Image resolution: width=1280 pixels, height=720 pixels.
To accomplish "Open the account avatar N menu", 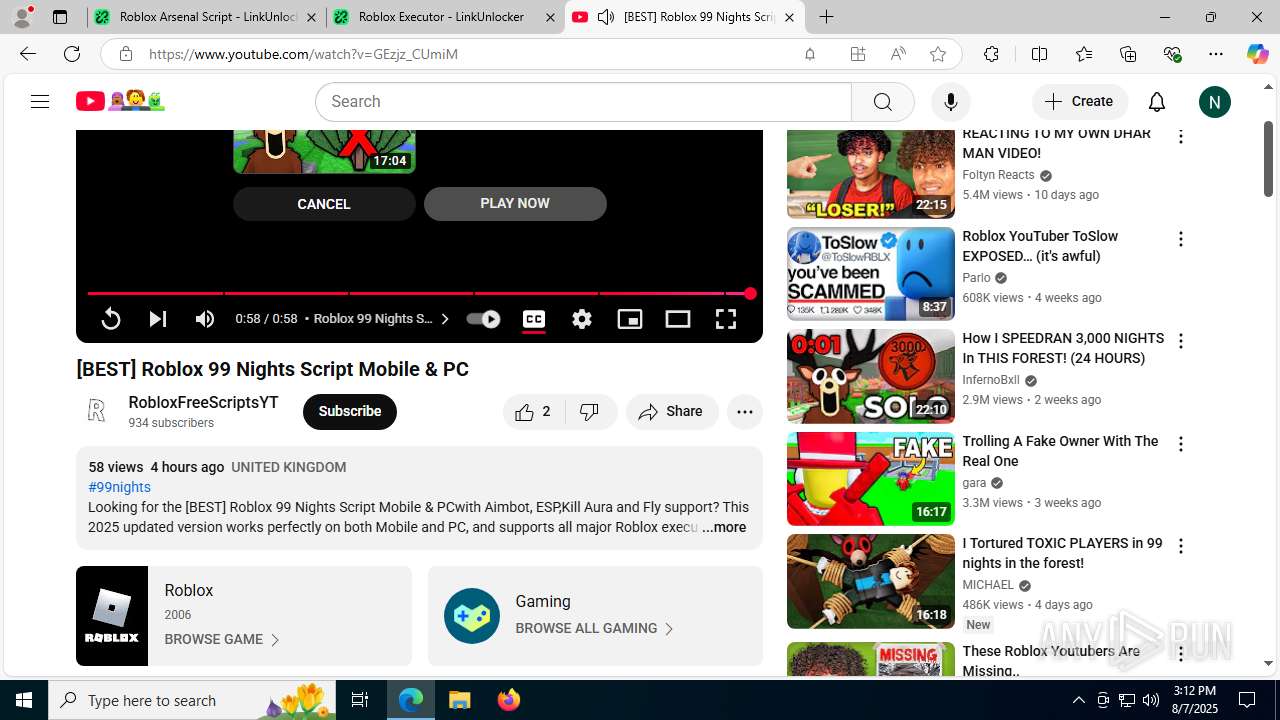I will (x=1214, y=102).
